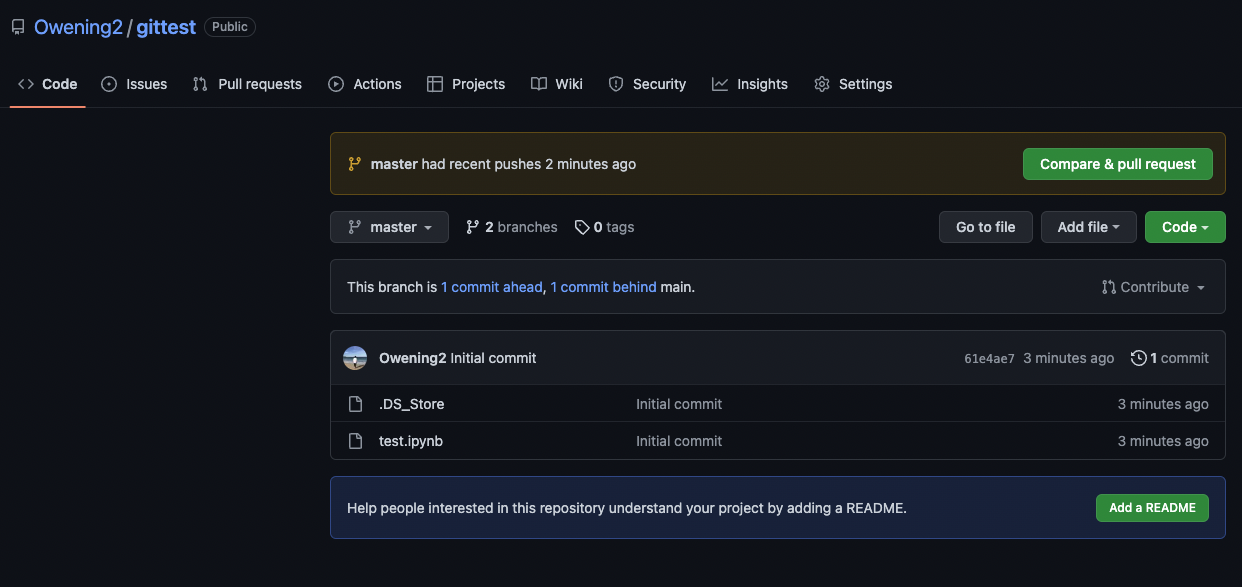
Task: Expand the Add file dropdown
Action: point(1089,227)
